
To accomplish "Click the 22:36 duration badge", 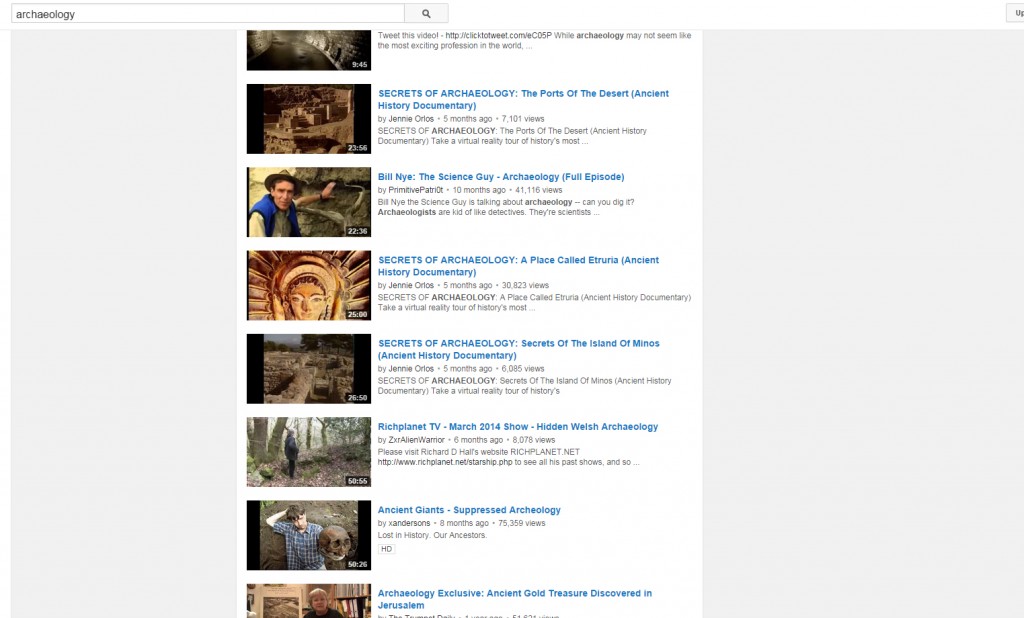I will point(357,231).
